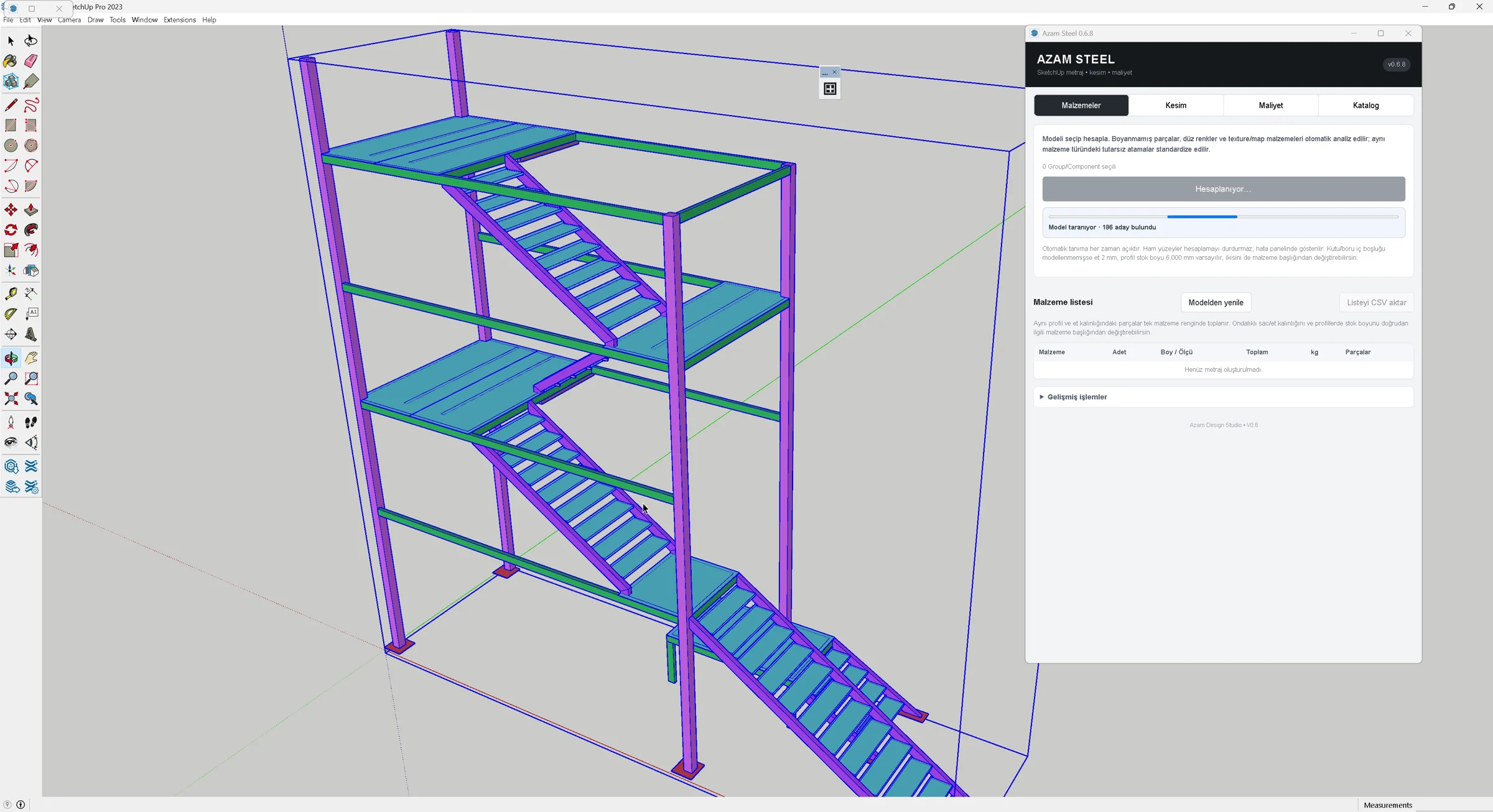Screen dimensions: 1493x812
Task: Activate the Walk footprints tool
Action: [31, 422]
